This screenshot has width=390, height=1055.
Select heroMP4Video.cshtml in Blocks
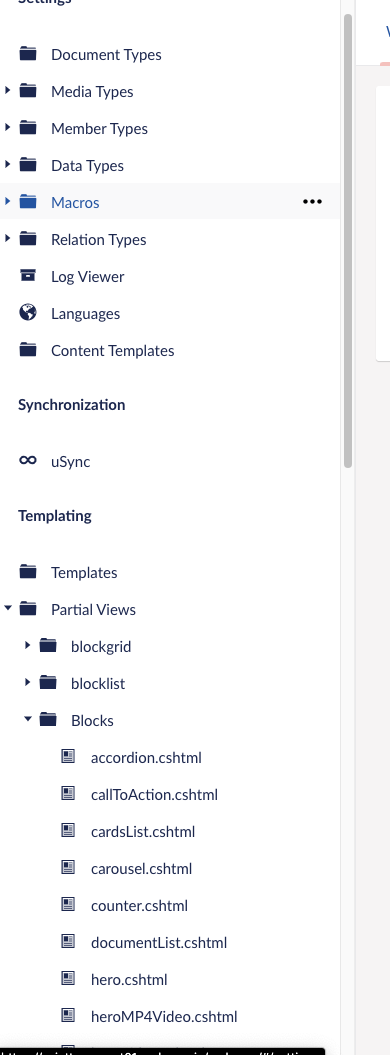164,1017
